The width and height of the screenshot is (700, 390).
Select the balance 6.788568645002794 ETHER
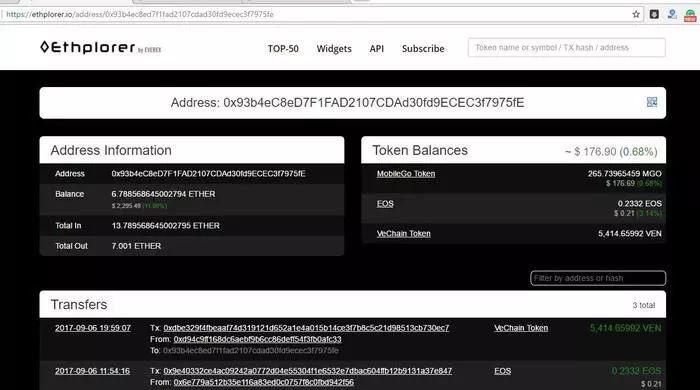click(x=163, y=194)
